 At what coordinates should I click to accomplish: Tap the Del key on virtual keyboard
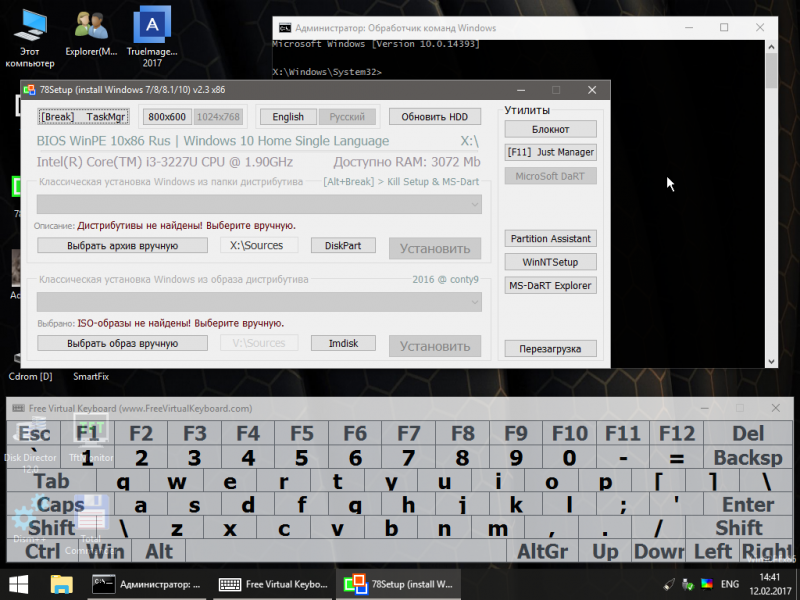748,434
